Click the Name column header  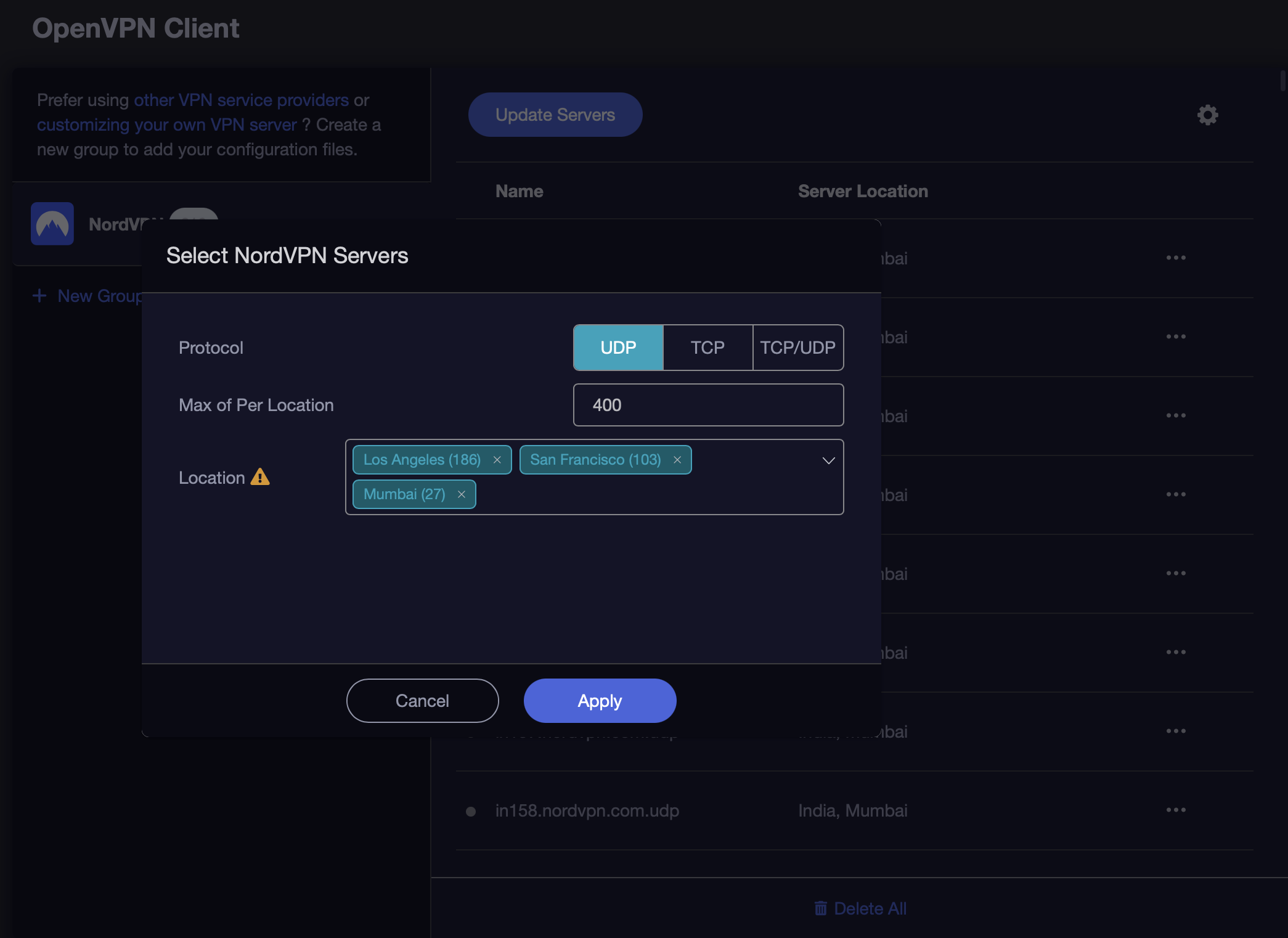519,191
